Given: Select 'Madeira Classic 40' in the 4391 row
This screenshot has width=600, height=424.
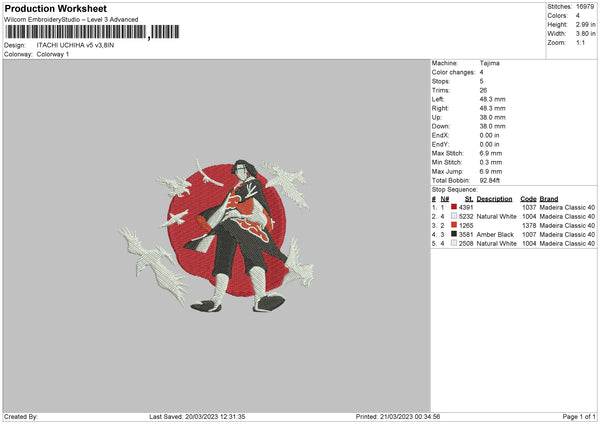Looking at the screenshot, I should point(567,207).
